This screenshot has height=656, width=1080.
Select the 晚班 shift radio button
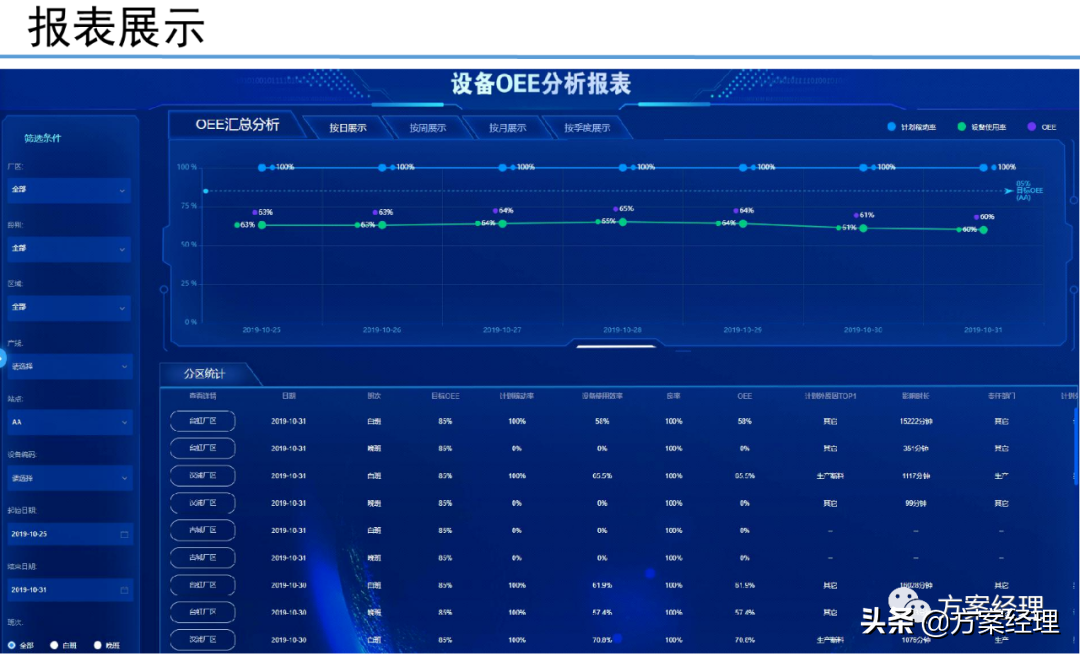pos(98,645)
